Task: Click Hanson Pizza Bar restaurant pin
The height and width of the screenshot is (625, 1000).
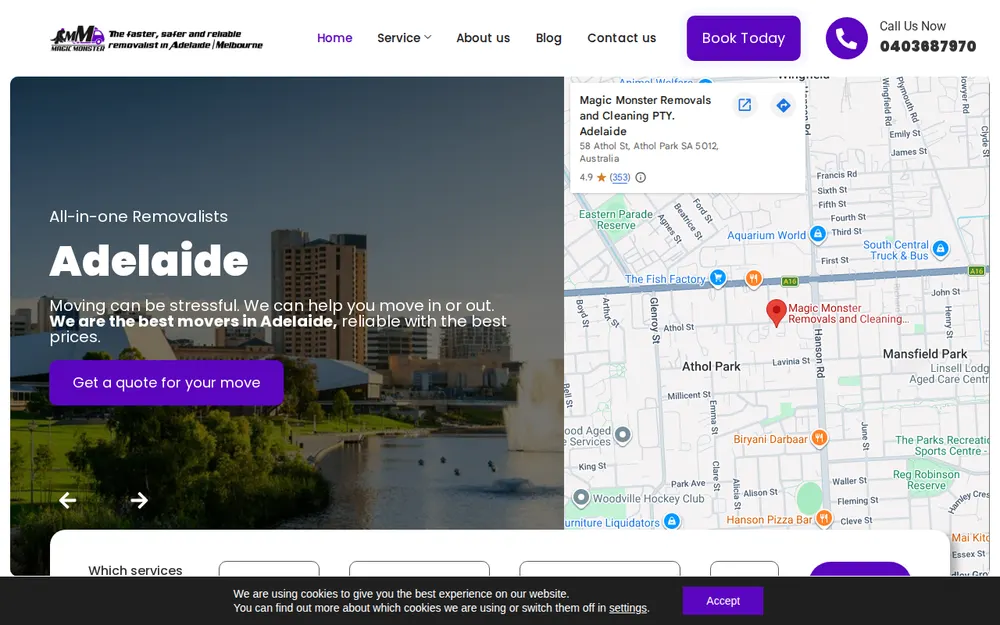Action: (824, 518)
